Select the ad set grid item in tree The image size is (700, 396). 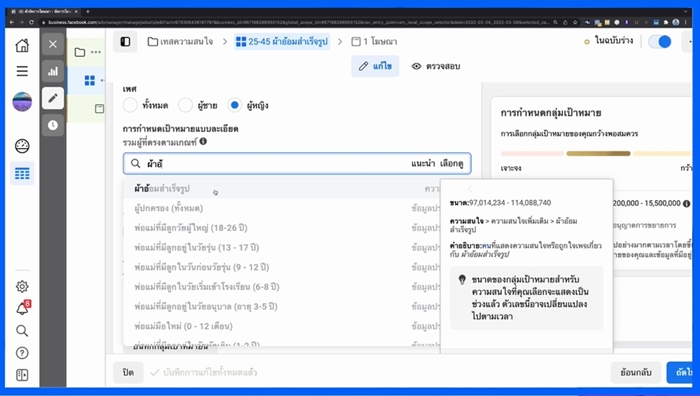click(x=90, y=80)
